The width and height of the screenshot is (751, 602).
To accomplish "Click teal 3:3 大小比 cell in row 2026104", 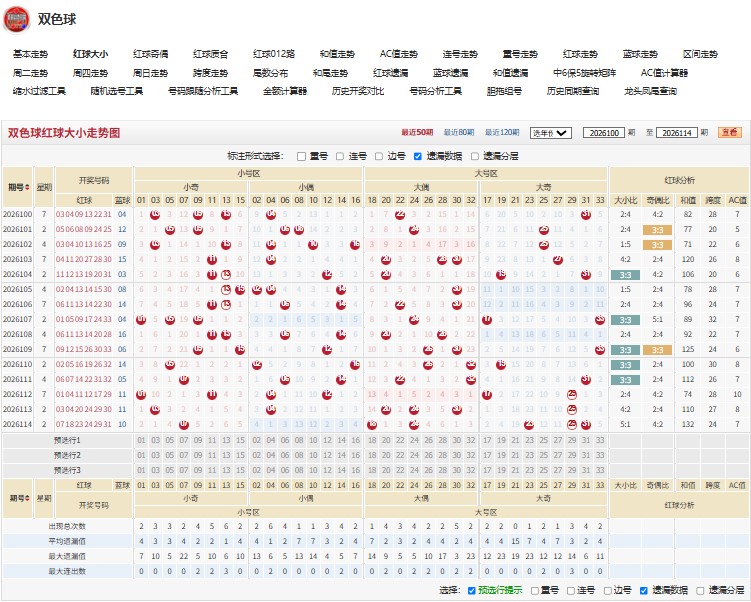I will 626,275.
